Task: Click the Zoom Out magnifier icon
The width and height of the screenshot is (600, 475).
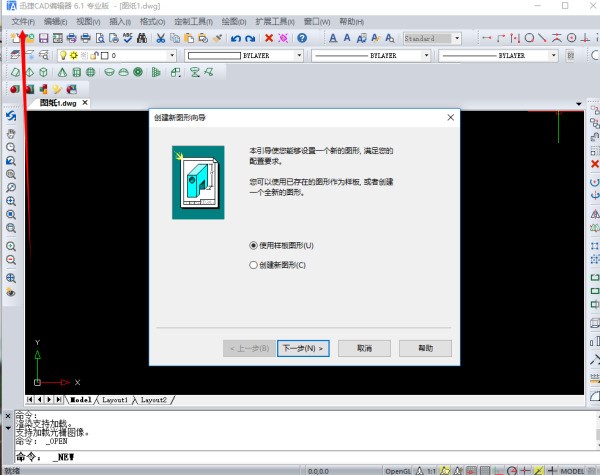Action: tap(11, 260)
